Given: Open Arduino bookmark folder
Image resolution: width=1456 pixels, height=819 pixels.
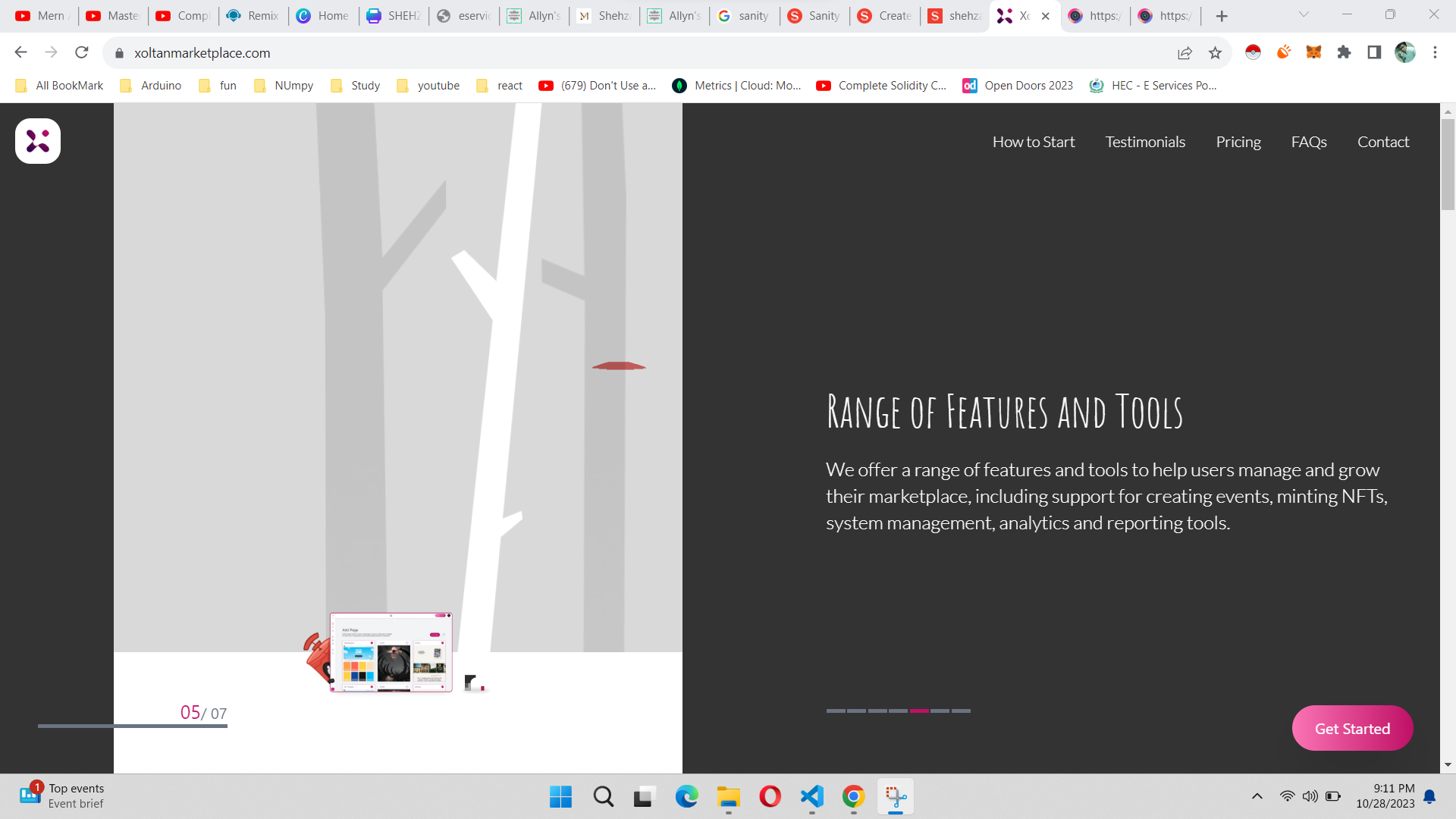Looking at the screenshot, I should point(151,86).
